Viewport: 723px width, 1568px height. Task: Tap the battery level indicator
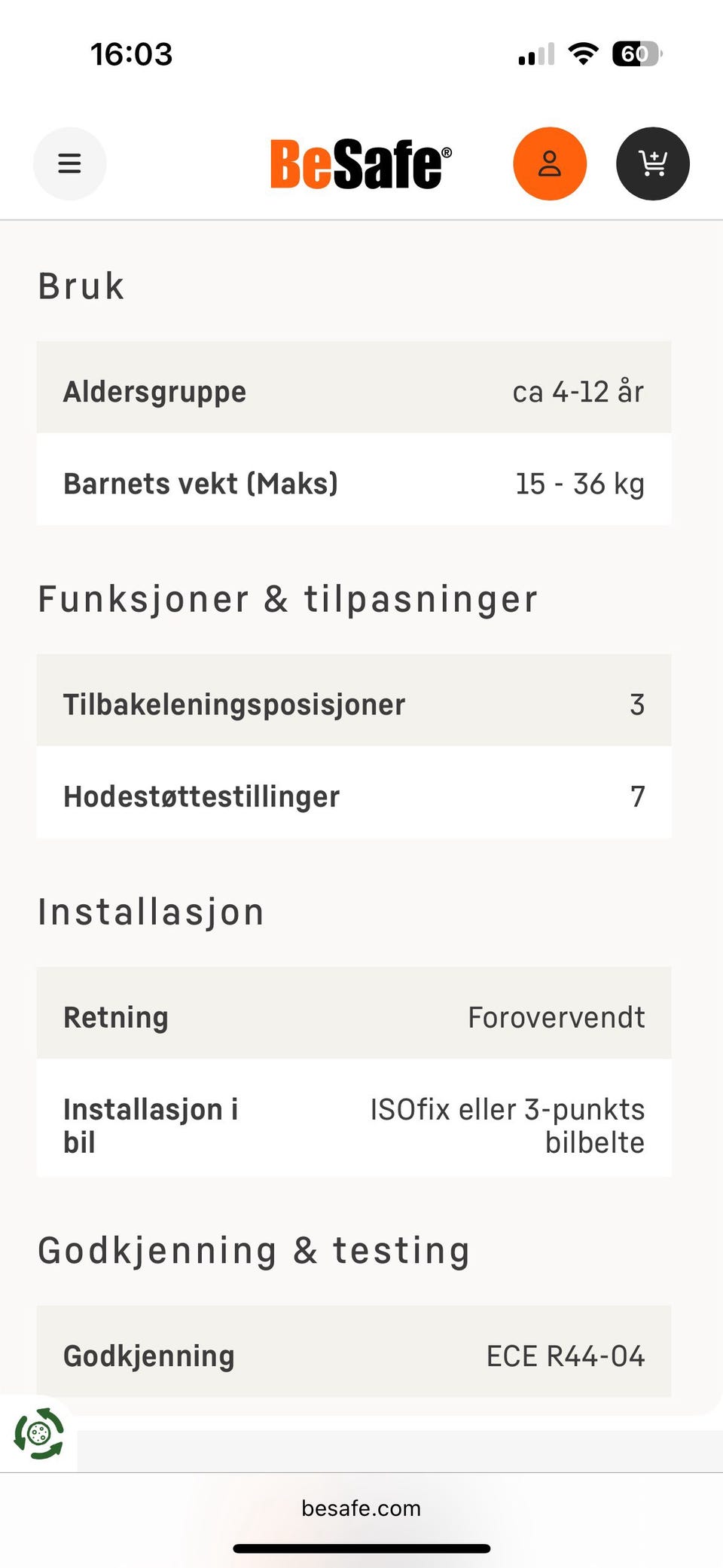coord(637,54)
